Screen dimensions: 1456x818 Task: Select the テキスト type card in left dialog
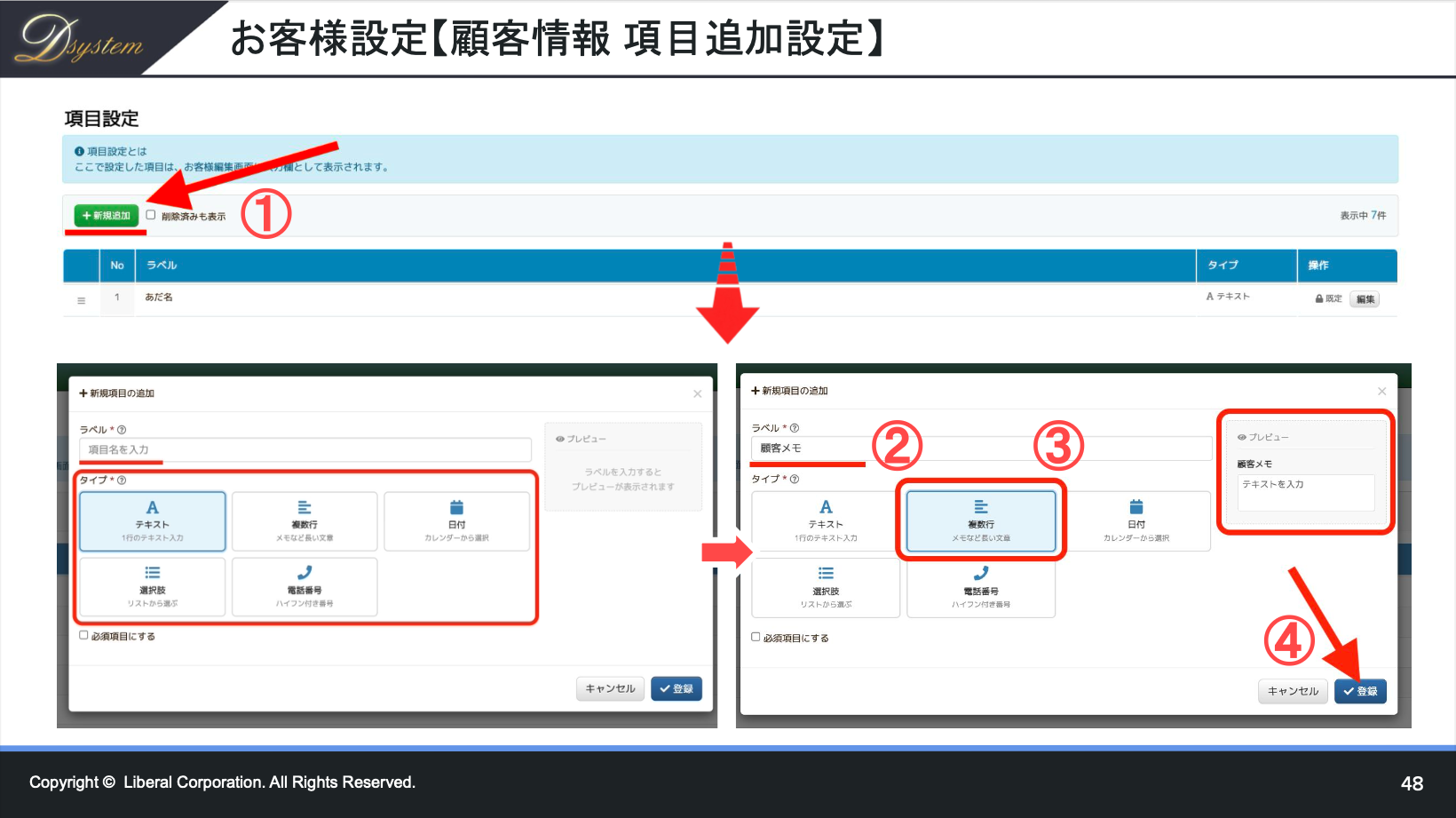tap(153, 521)
